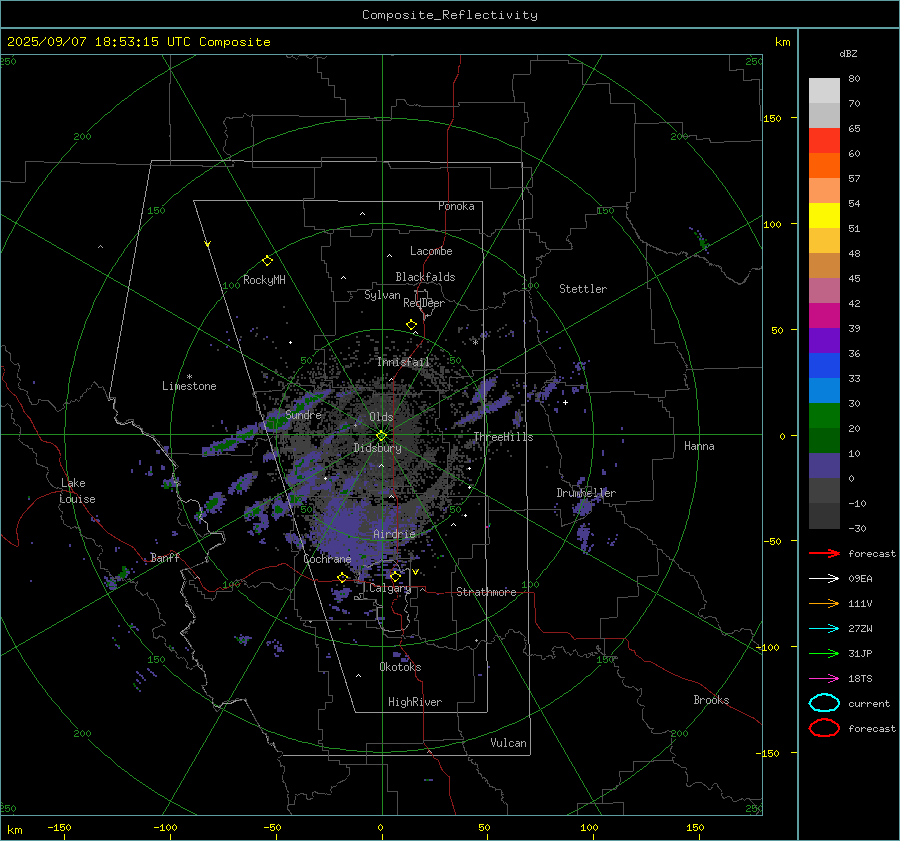Click the green 31JP arrow in legend
Image resolution: width=900 pixels, height=841 pixels.
[x=824, y=653]
